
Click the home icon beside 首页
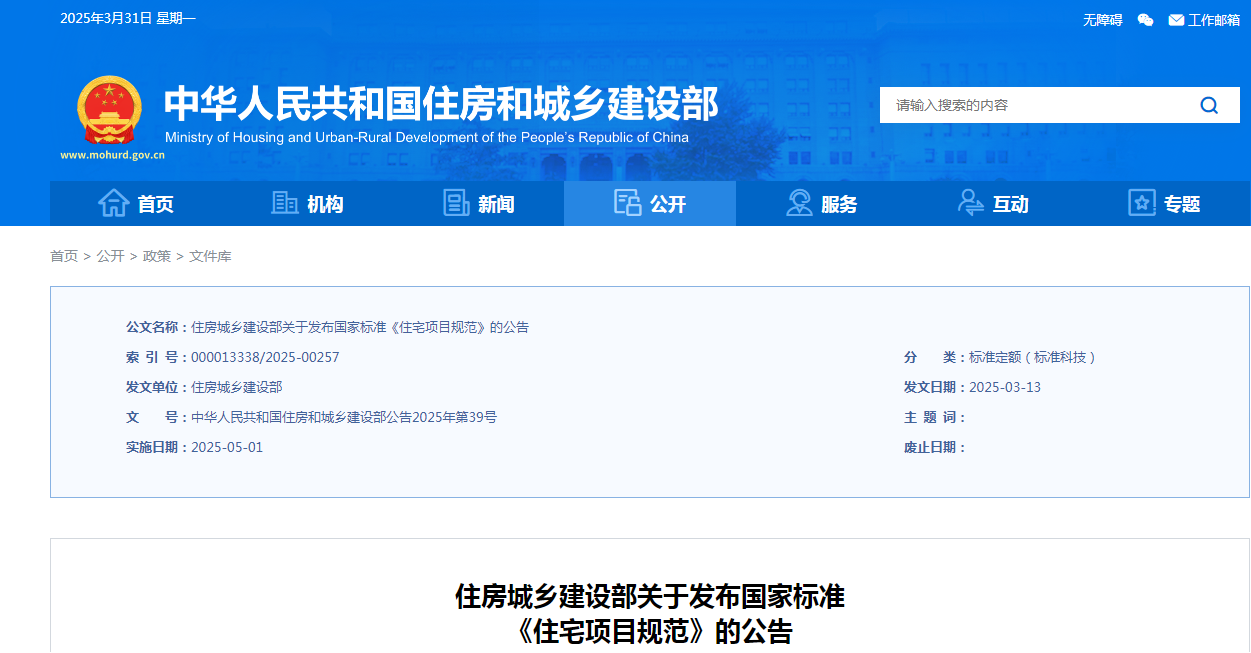pos(113,203)
